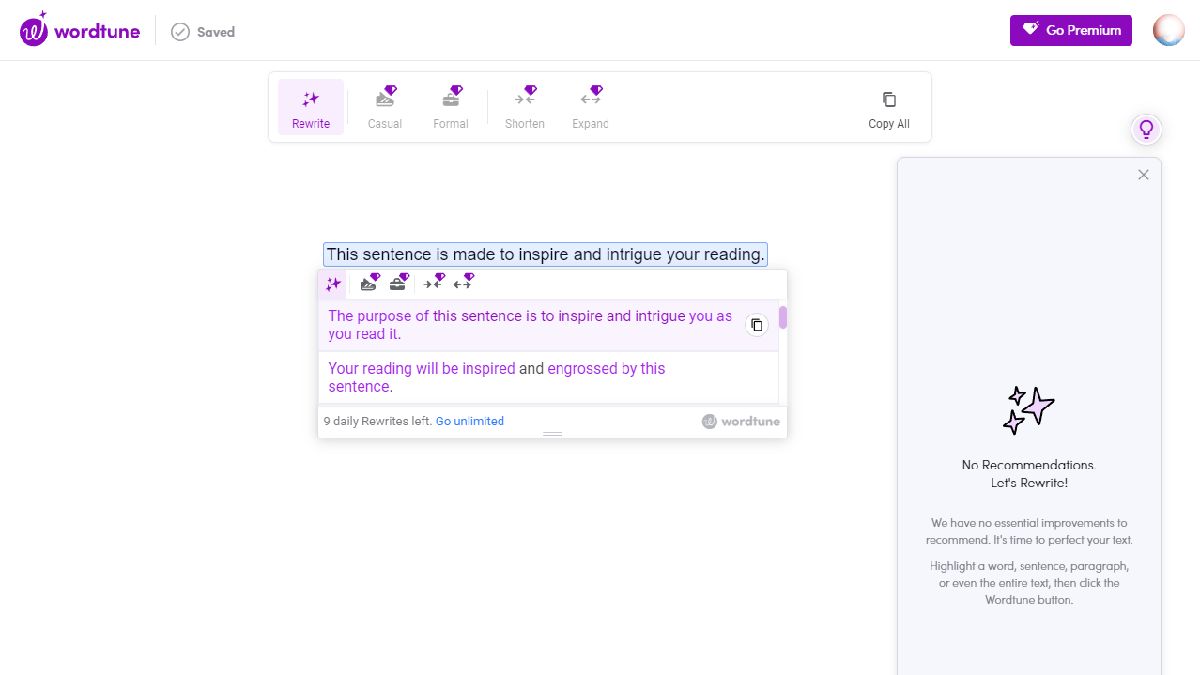Click the casual icon in suggestion popup
Viewport: 1200px width, 675px height.
[x=370, y=283]
